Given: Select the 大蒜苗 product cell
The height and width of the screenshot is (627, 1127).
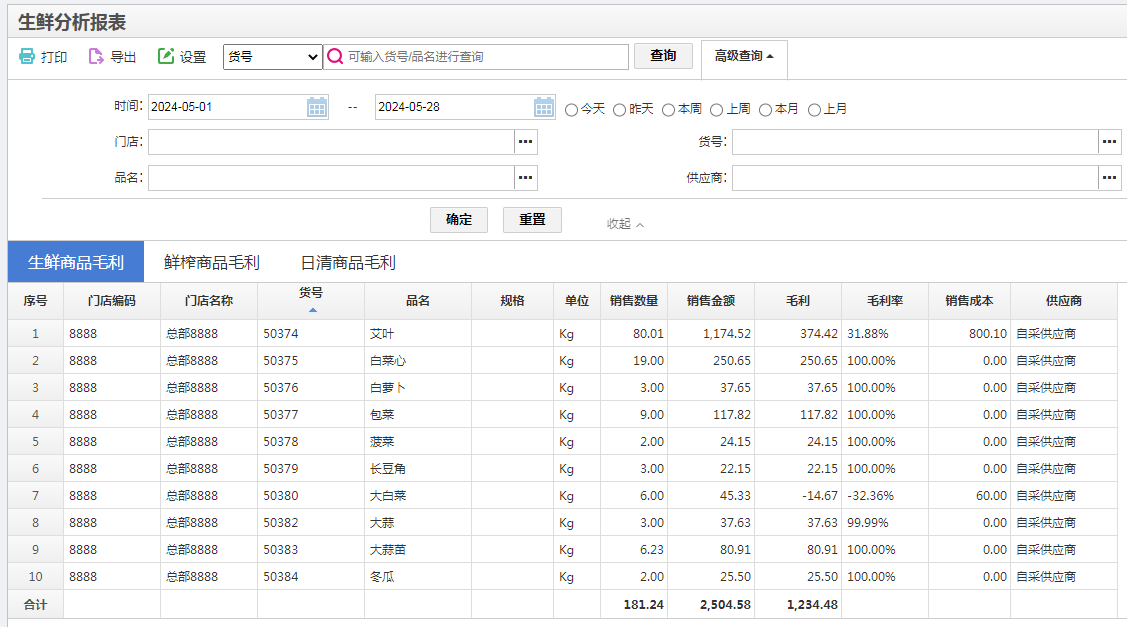Looking at the screenshot, I should pyautogui.click(x=418, y=549).
